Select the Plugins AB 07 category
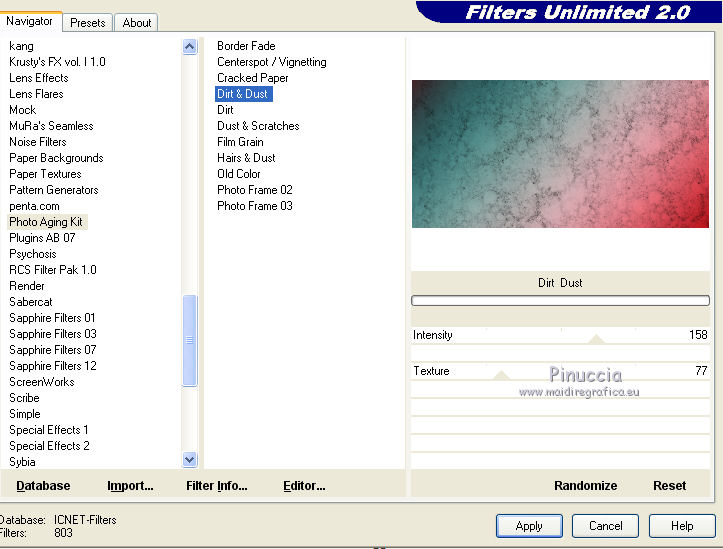 (x=42, y=238)
